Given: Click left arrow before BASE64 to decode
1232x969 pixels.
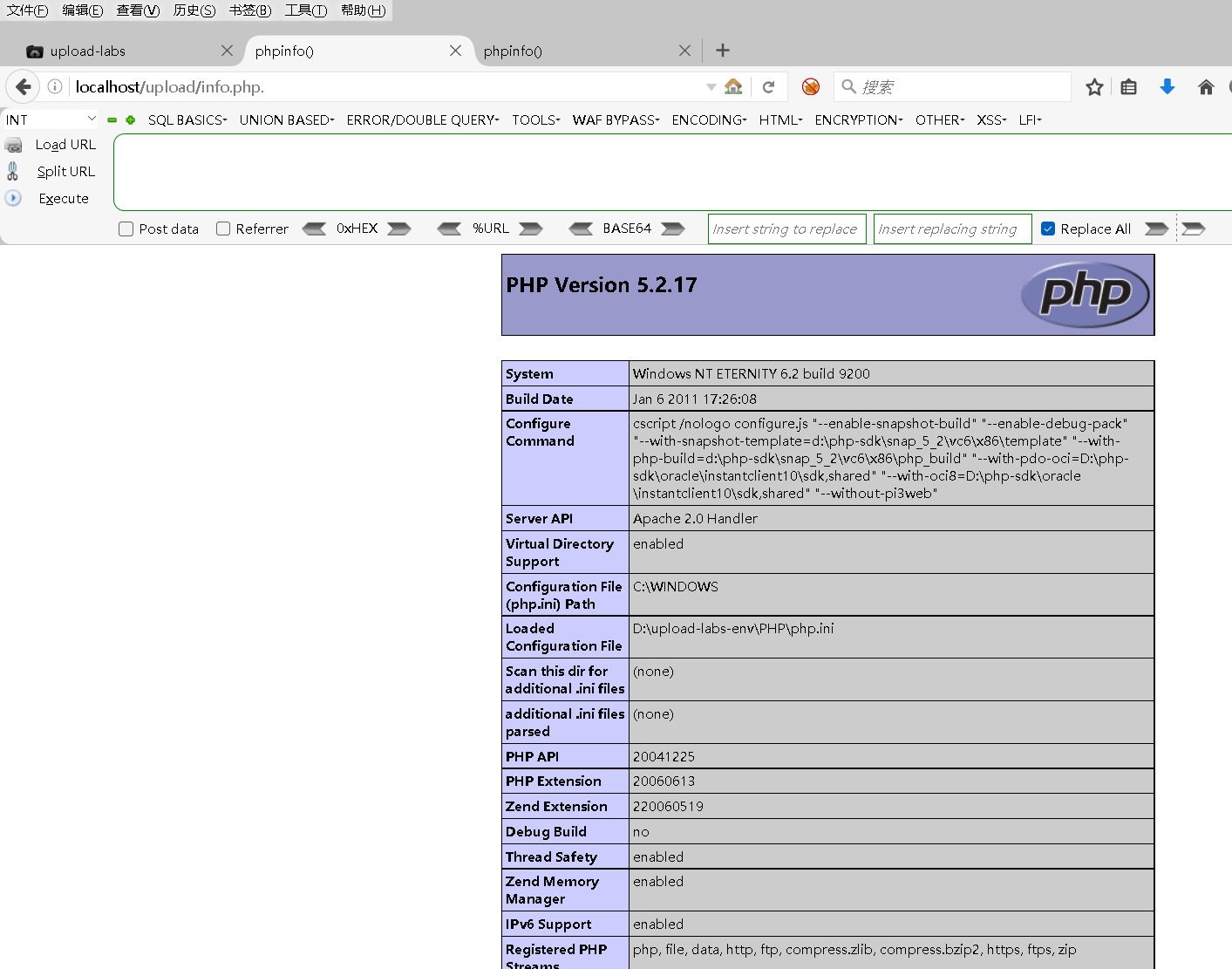Looking at the screenshot, I should (x=581, y=229).
